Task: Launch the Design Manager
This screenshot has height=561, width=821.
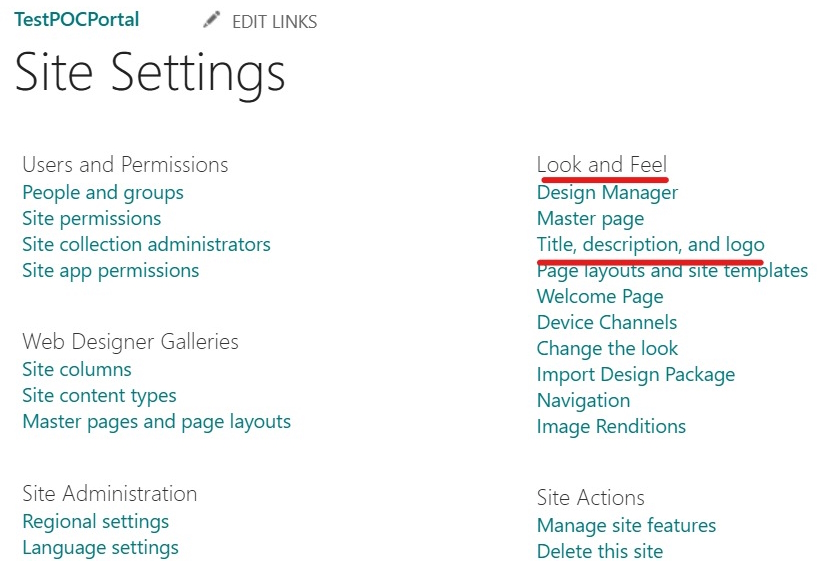Action: 607,192
